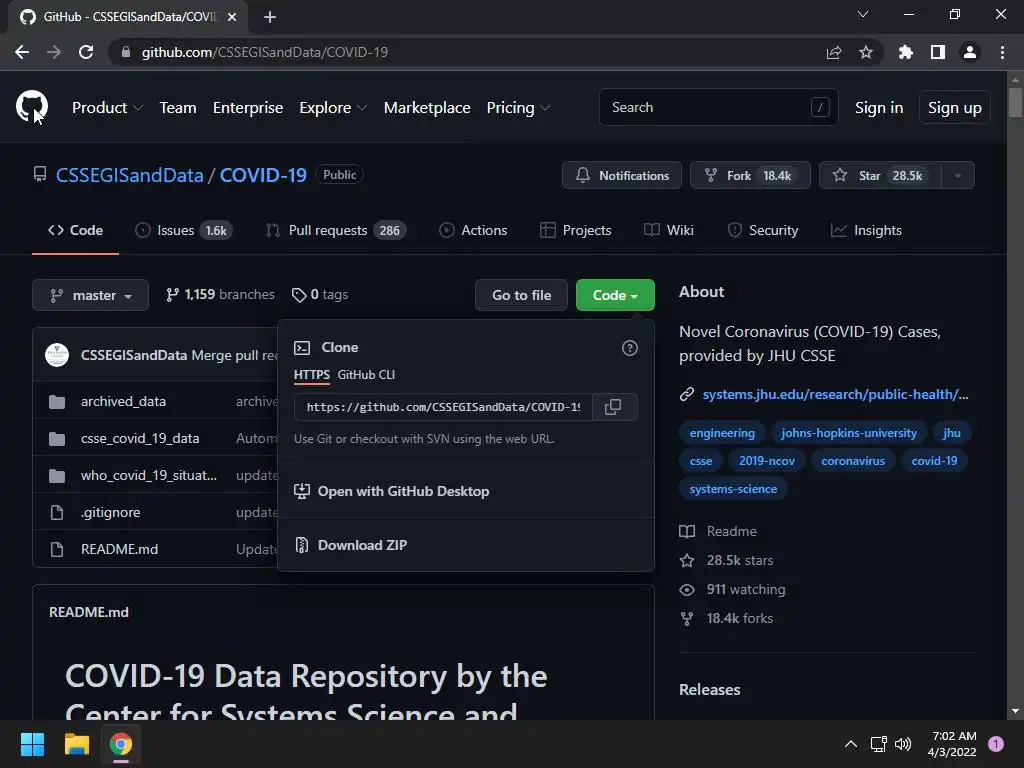Screen dimensions: 1024x768
Task: Go back to the previous page
Action: [x=22, y=52]
